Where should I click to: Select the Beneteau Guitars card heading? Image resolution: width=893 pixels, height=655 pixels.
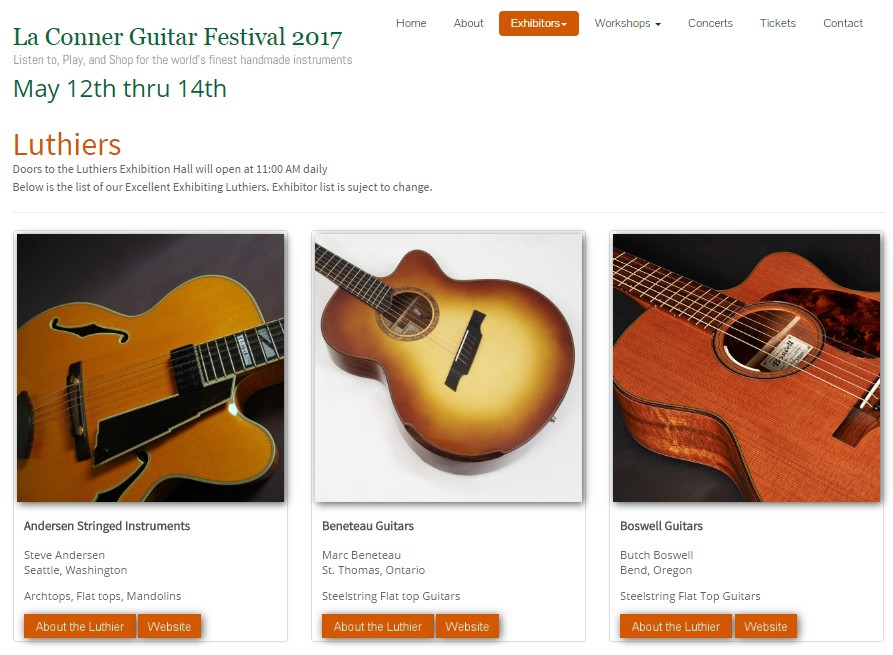(368, 526)
